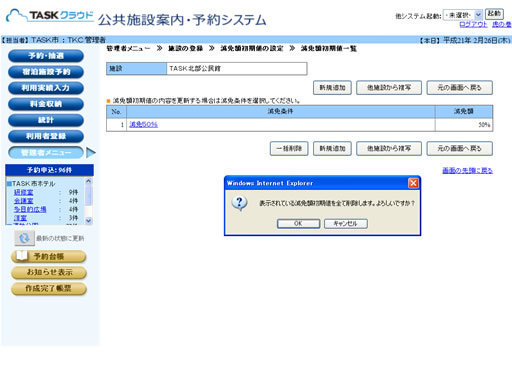This screenshot has height=384, width=512.
Task: Open the 予約台帳 ledger button
Action: tap(49, 256)
